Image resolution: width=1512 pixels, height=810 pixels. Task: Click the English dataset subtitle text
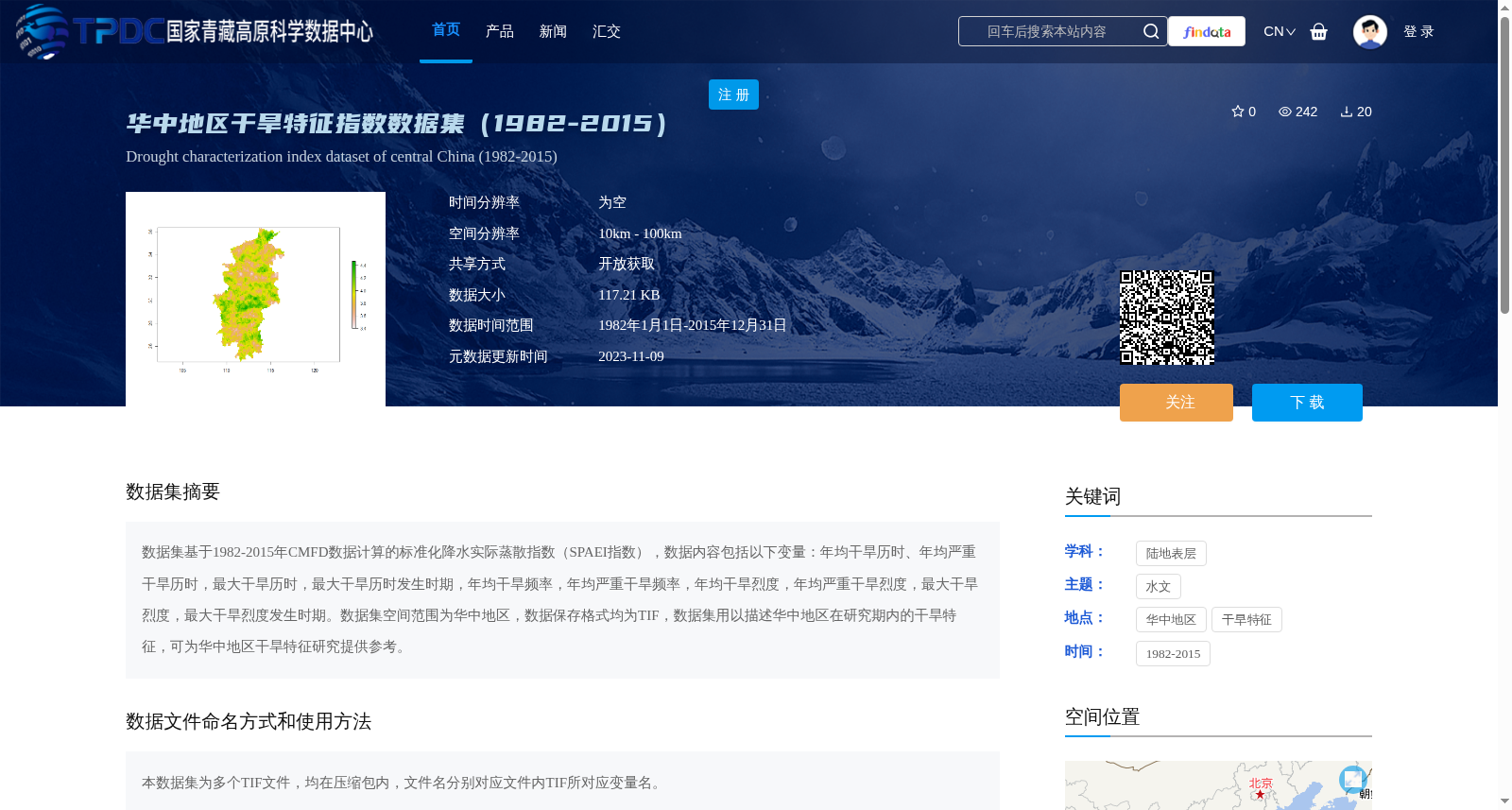[341, 156]
